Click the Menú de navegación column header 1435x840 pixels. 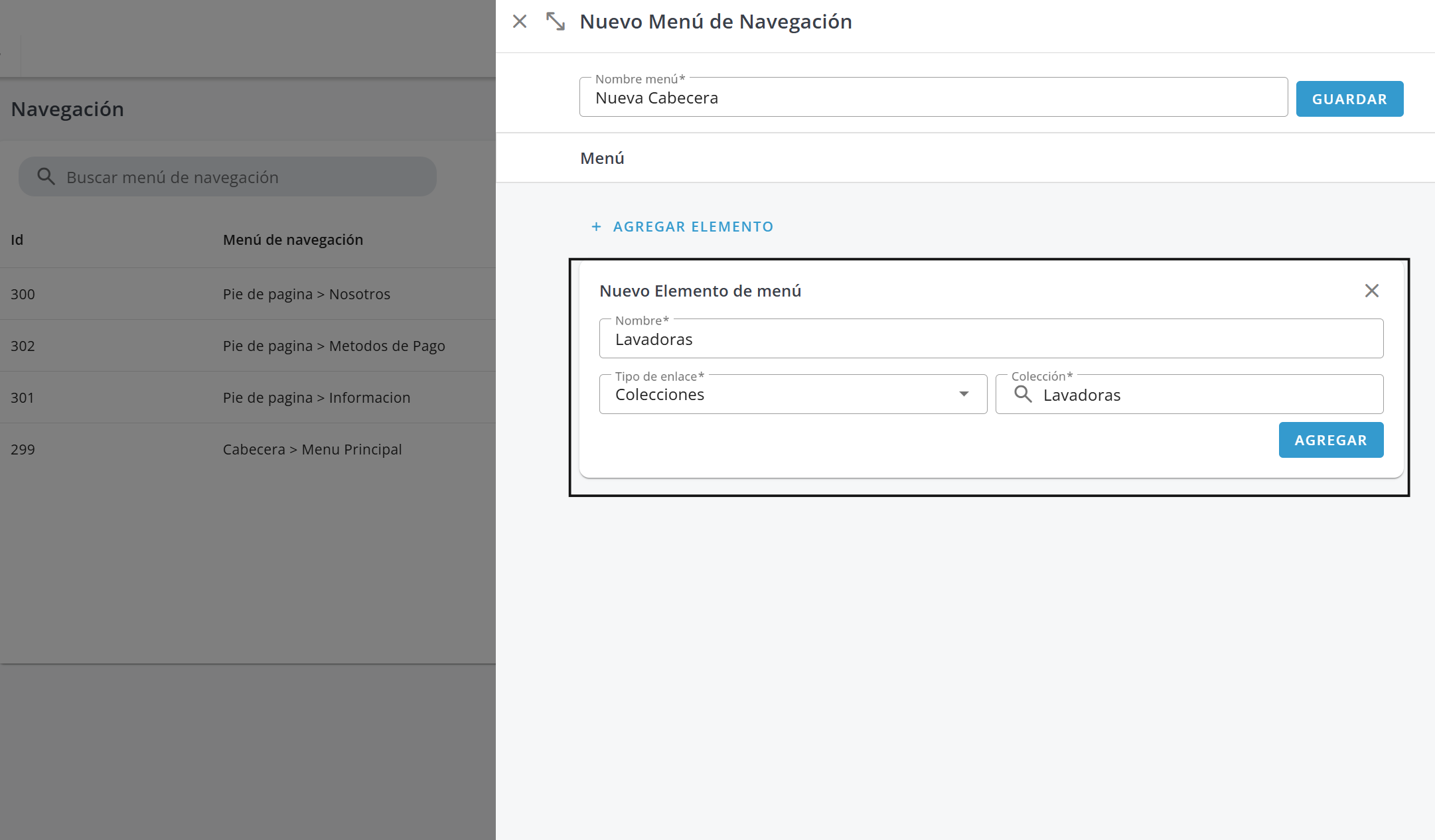(x=293, y=240)
